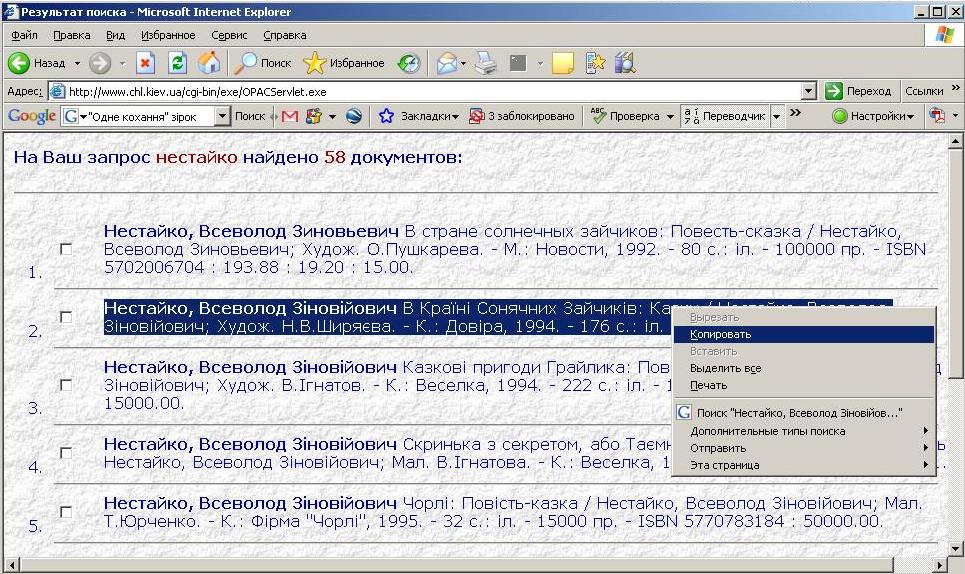
Task: Show more Google toolbar buttons chevron
Action: (796, 113)
